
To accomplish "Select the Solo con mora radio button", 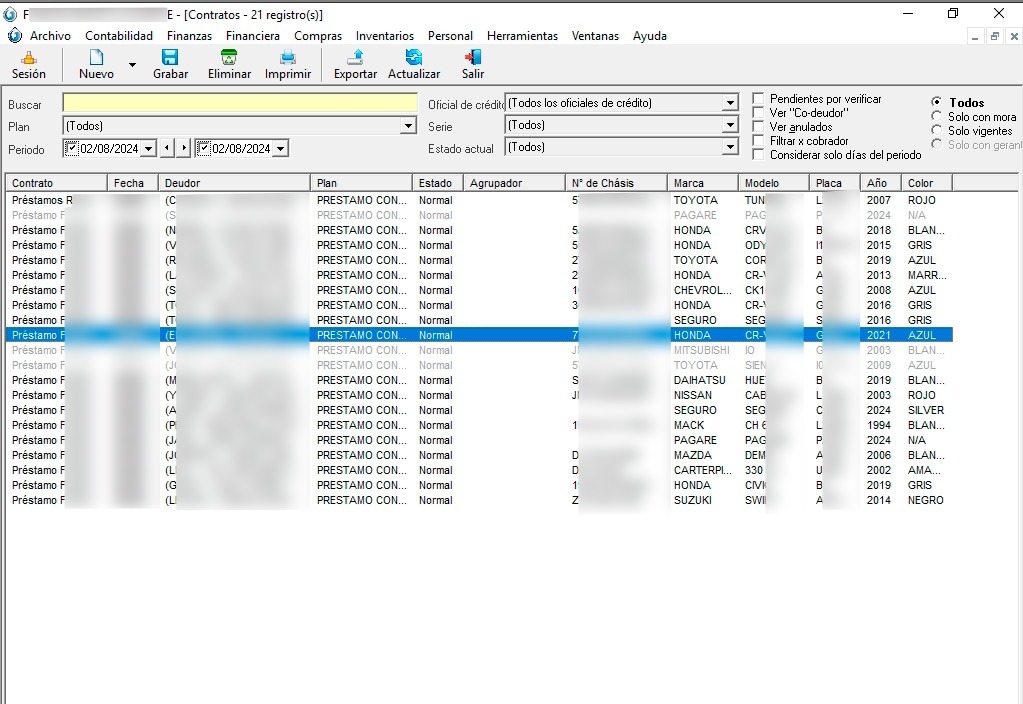I will [x=936, y=117].
